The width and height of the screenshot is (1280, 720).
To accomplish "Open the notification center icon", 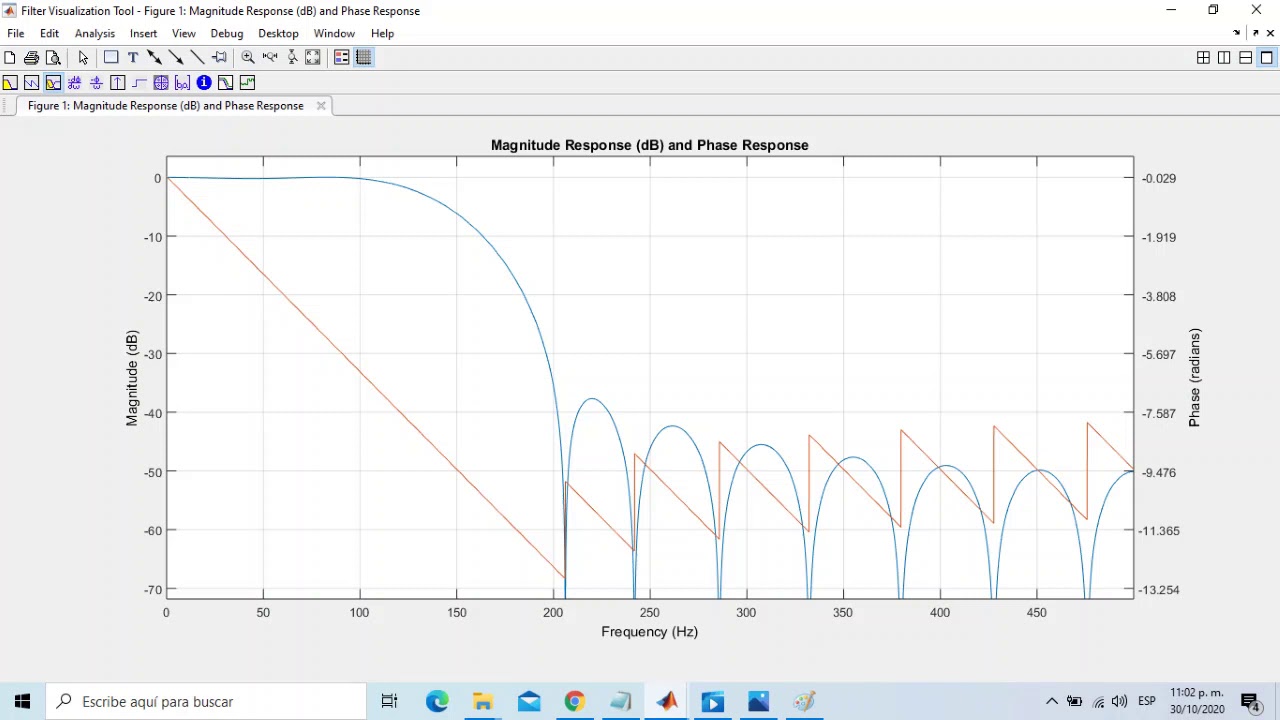I will (1250, 702).
